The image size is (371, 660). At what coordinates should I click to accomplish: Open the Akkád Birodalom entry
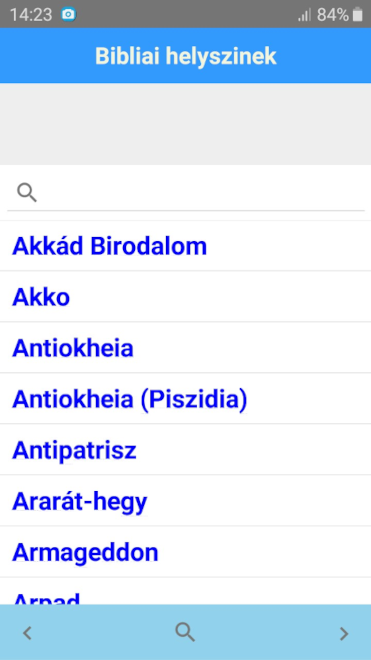pos(185,246)
